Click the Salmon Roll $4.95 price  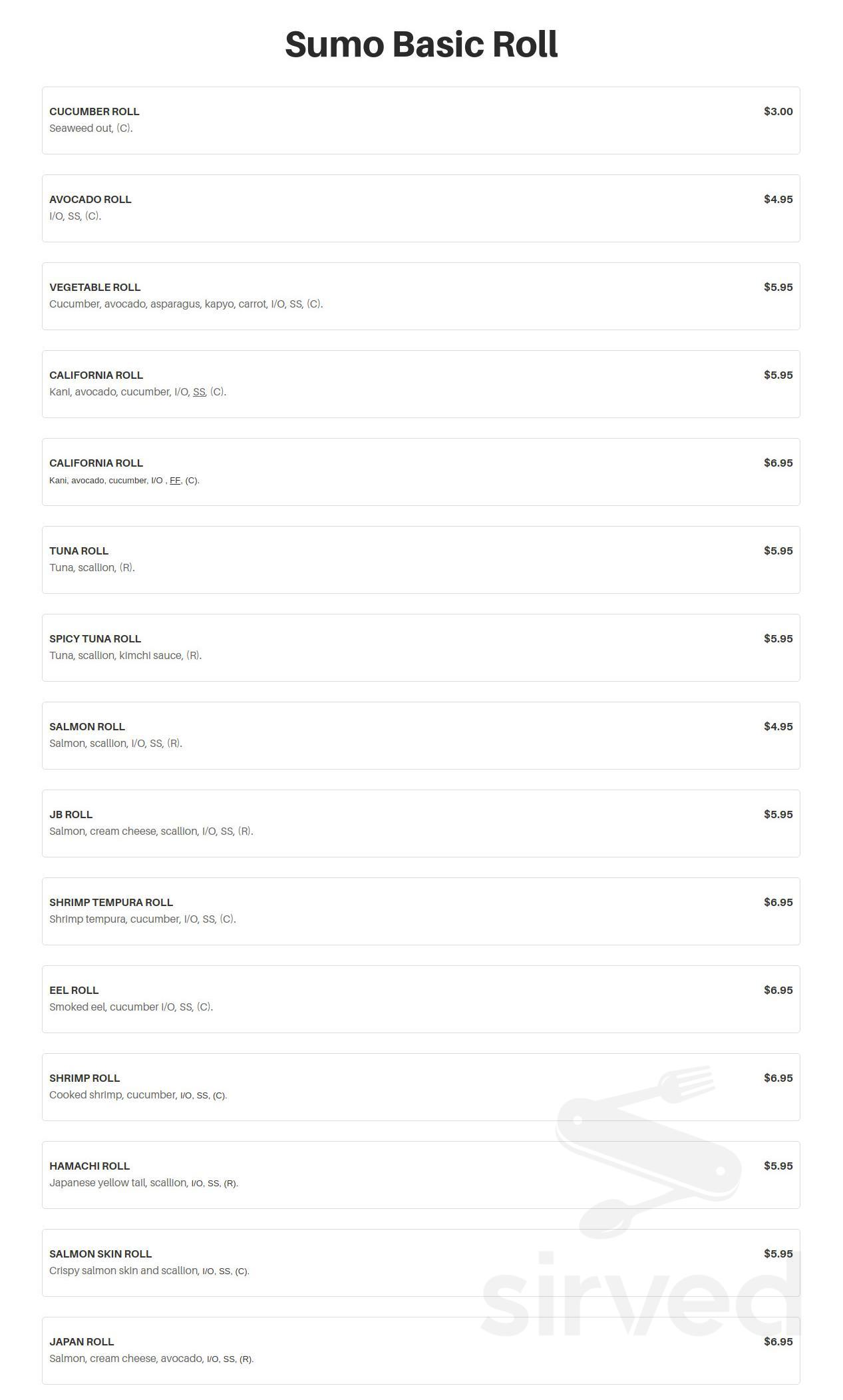[x=778, y=726]
